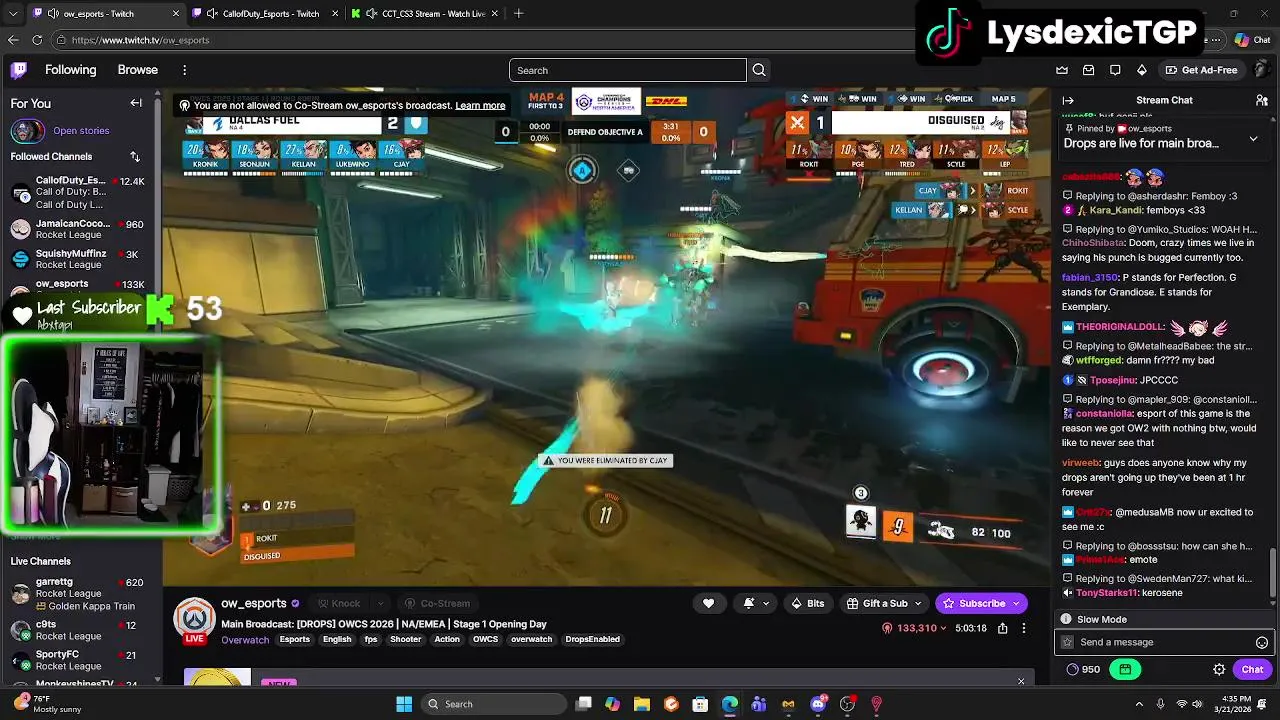Sort followed channels with arrows icon

pos(135,157)
